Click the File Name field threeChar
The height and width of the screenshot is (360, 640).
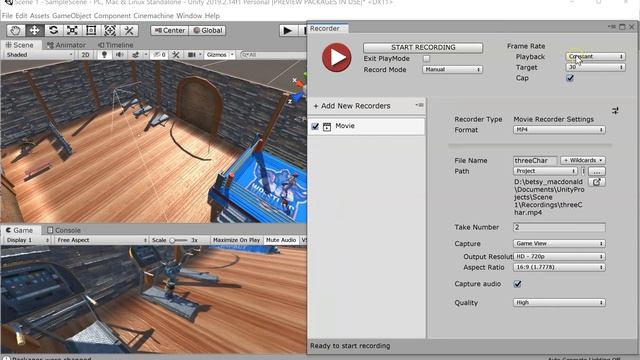coord(535,161)
